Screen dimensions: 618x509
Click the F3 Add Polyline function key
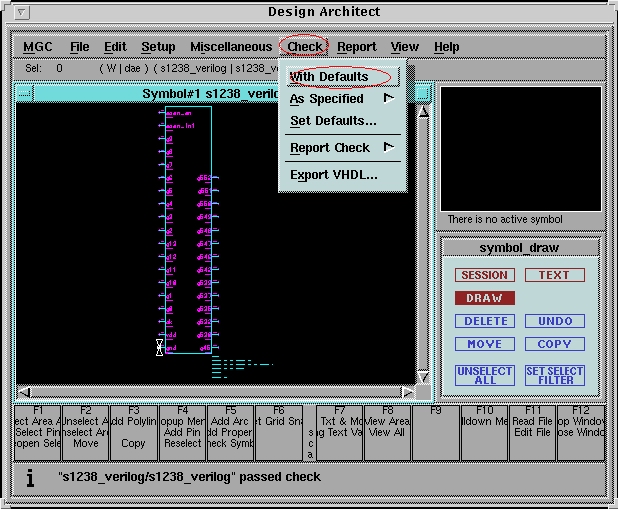point(133,426)
